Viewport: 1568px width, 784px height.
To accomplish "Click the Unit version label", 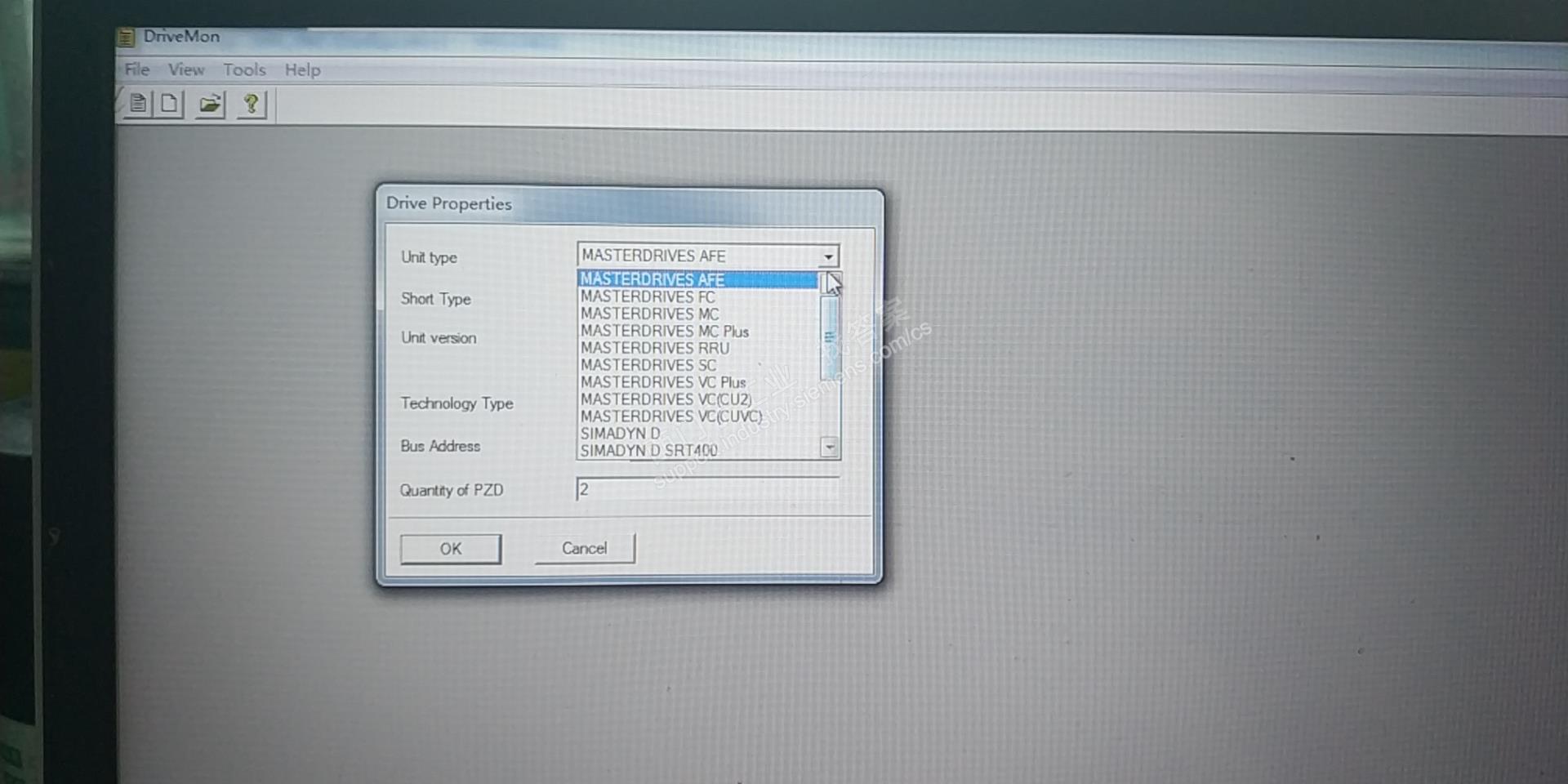I will pos(439,337).
